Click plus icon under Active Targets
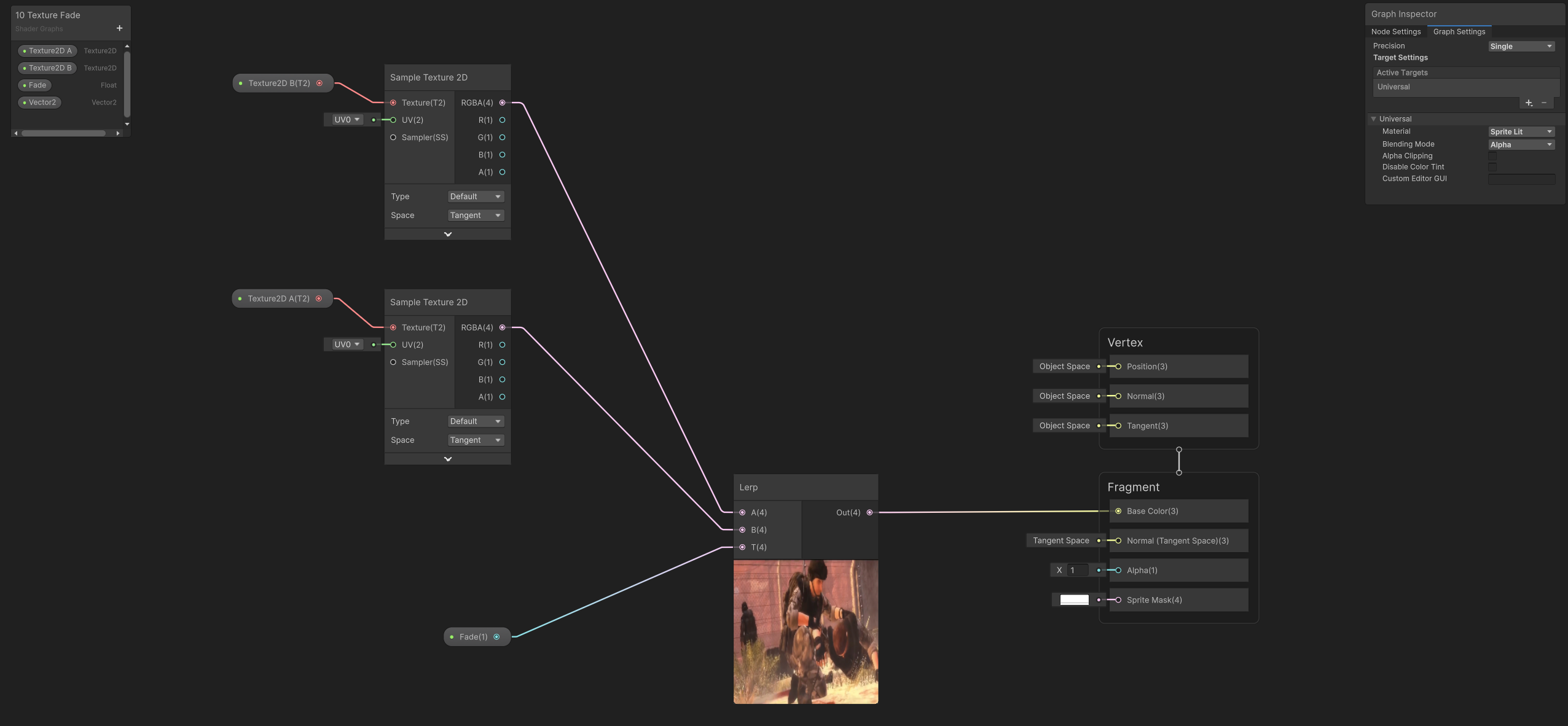The image size is (1568, 726). point(1529,103)
